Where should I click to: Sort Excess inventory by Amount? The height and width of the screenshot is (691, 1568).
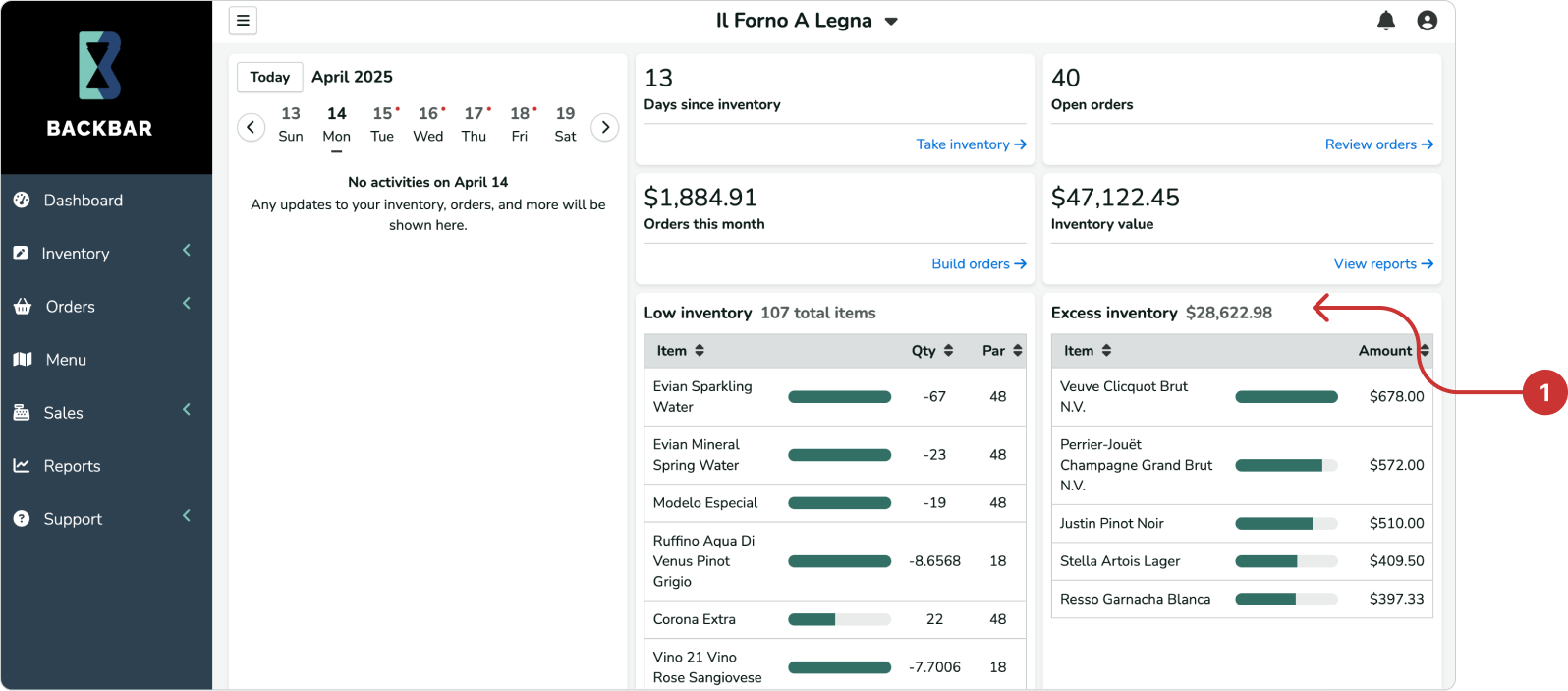click(x=1425, y=350)
